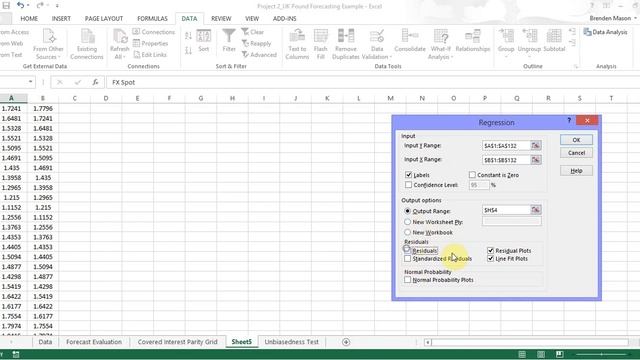
Task: Click the Clear filter icon
Action: [x=245, y=31]
